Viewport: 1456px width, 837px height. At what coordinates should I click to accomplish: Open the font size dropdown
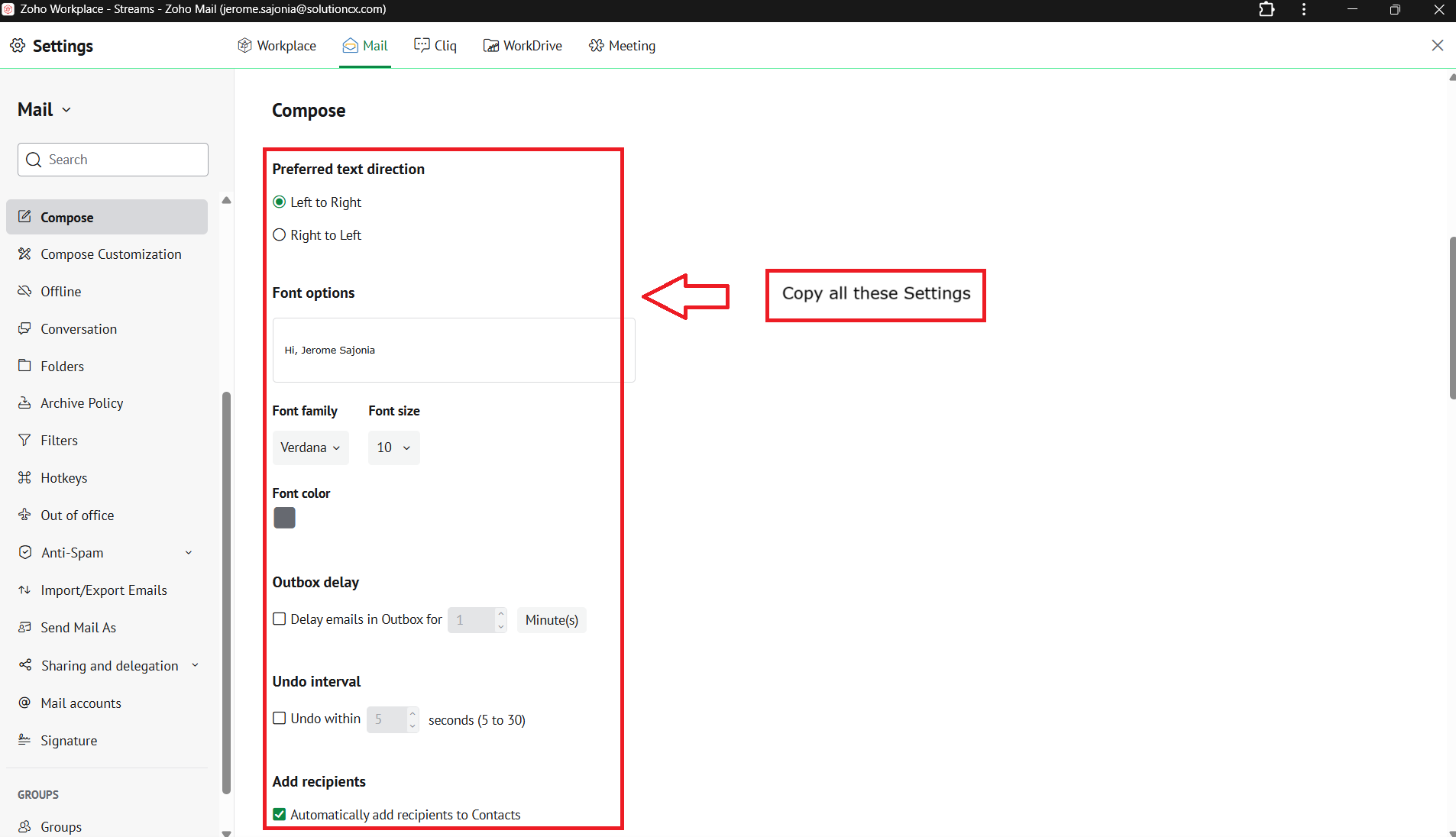pyautogui.click(x=393, y=448)
